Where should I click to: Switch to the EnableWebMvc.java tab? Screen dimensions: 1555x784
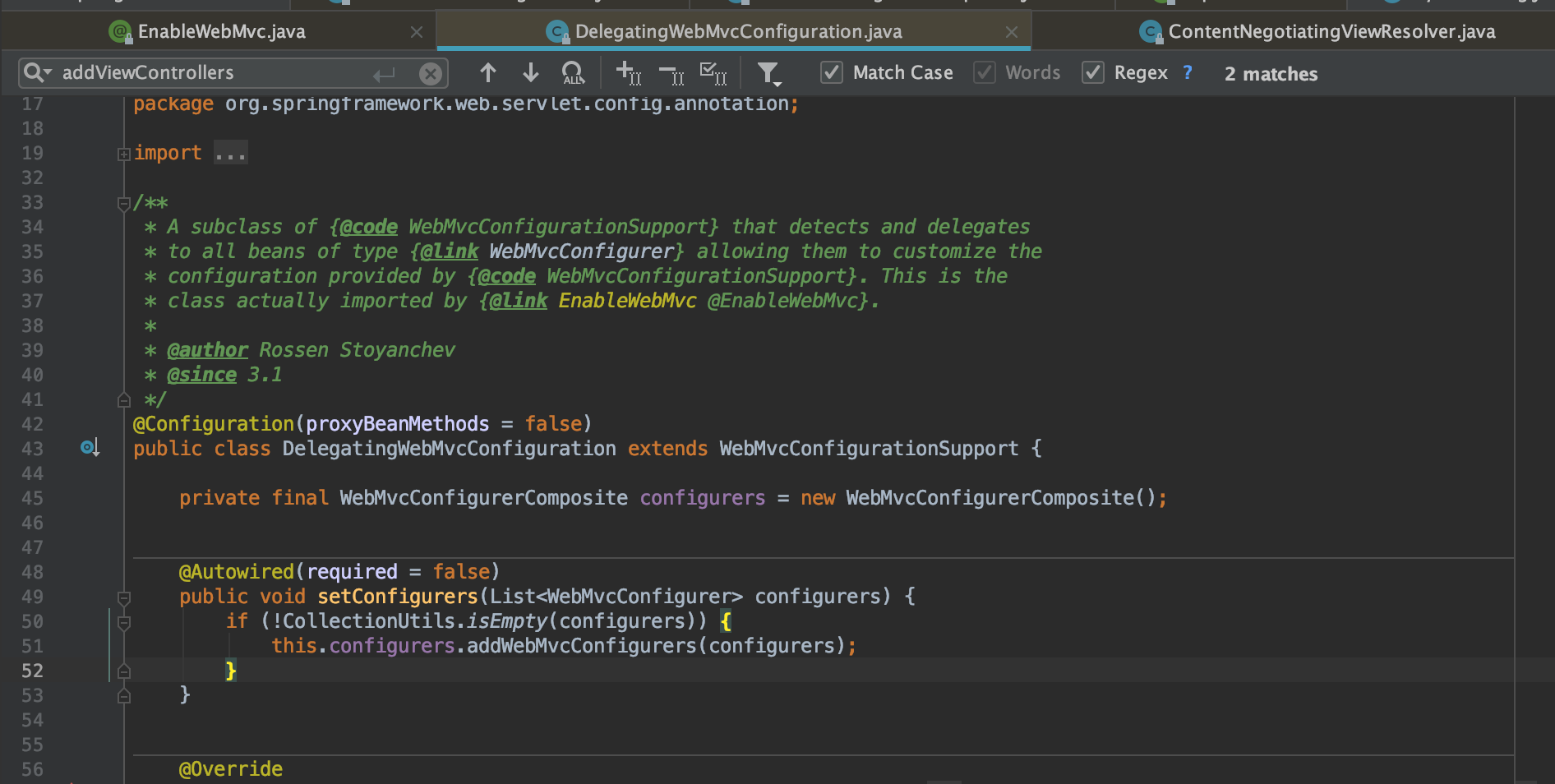pyautogui.click(x=222, y=32)
